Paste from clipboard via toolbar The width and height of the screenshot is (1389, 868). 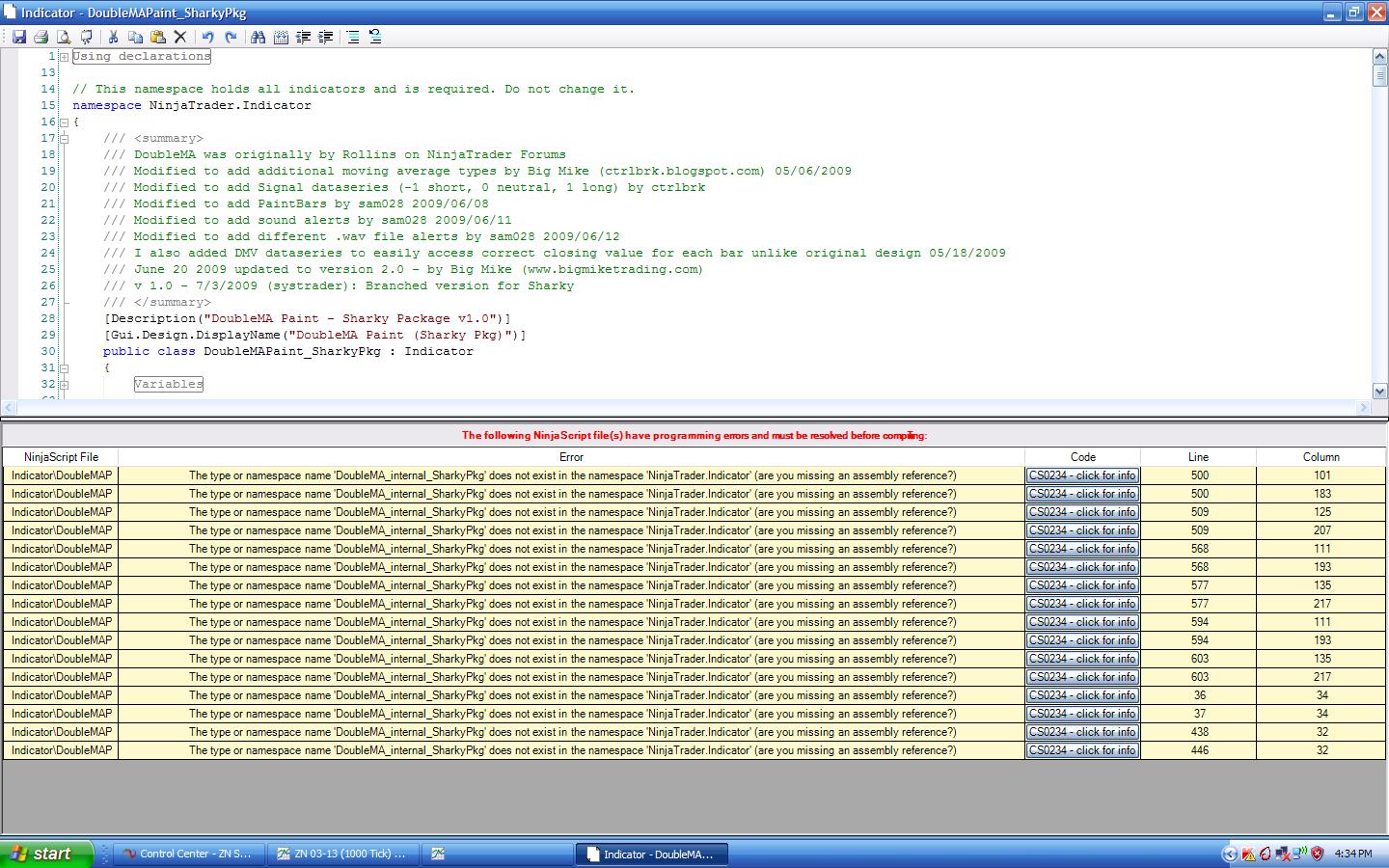pos(158,37)
